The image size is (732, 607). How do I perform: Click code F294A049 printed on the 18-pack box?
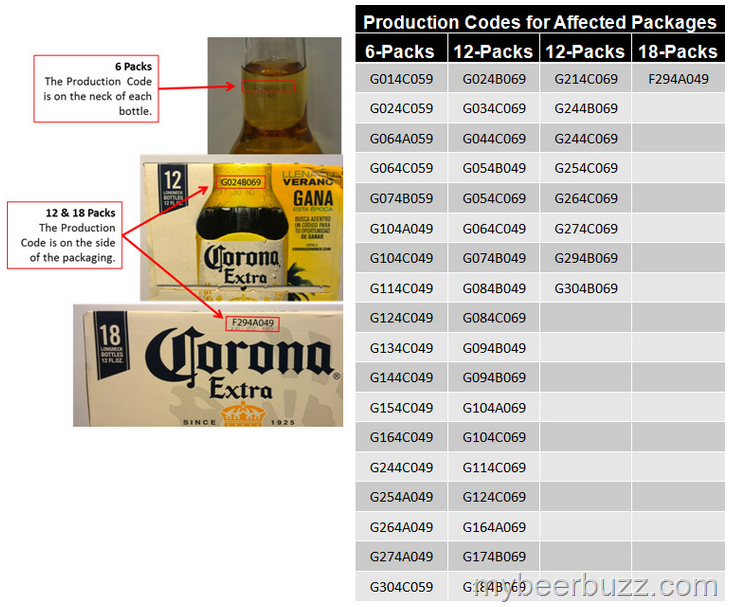253,323
